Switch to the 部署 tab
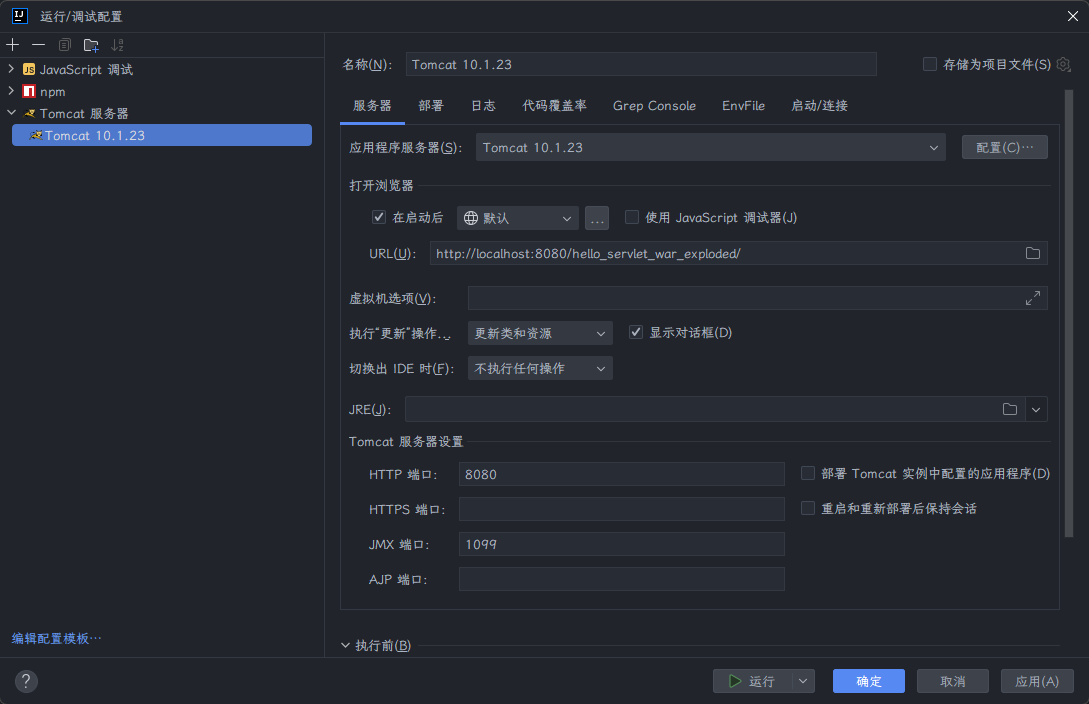Screen dimensions: 1089x704 (x=431, y=106)
